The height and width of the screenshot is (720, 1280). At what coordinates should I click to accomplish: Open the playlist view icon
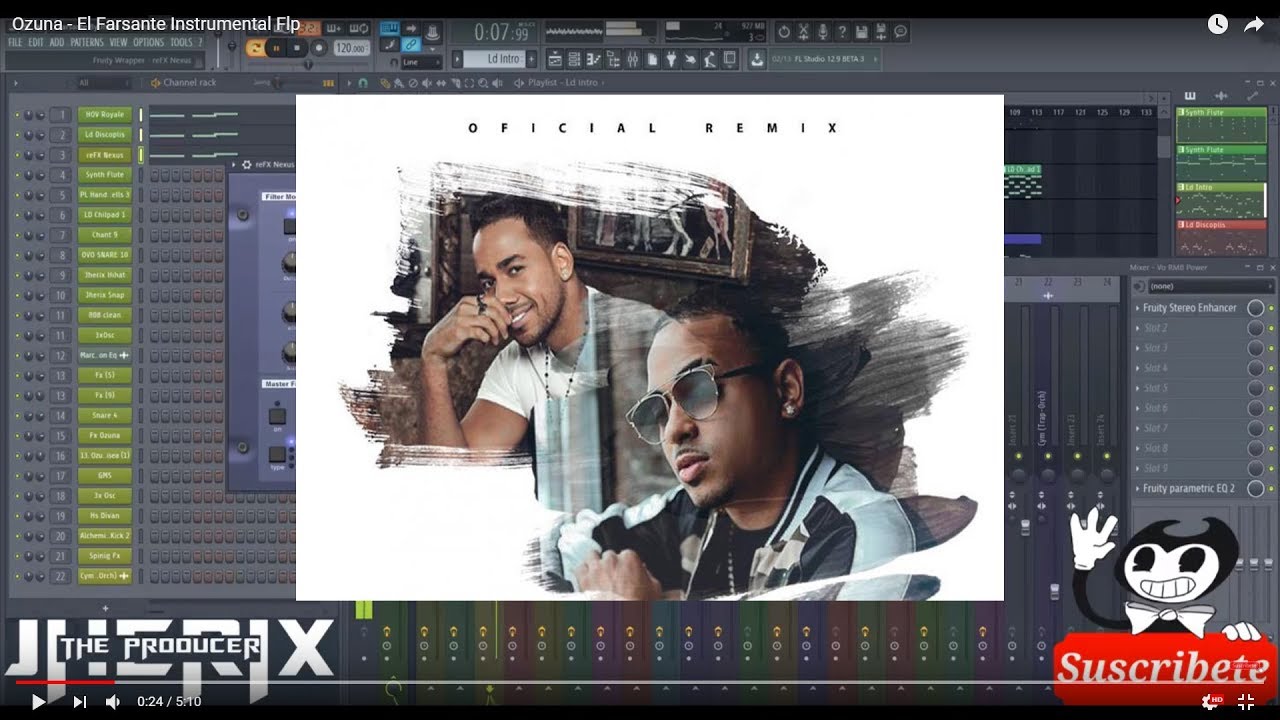(555, 59)
